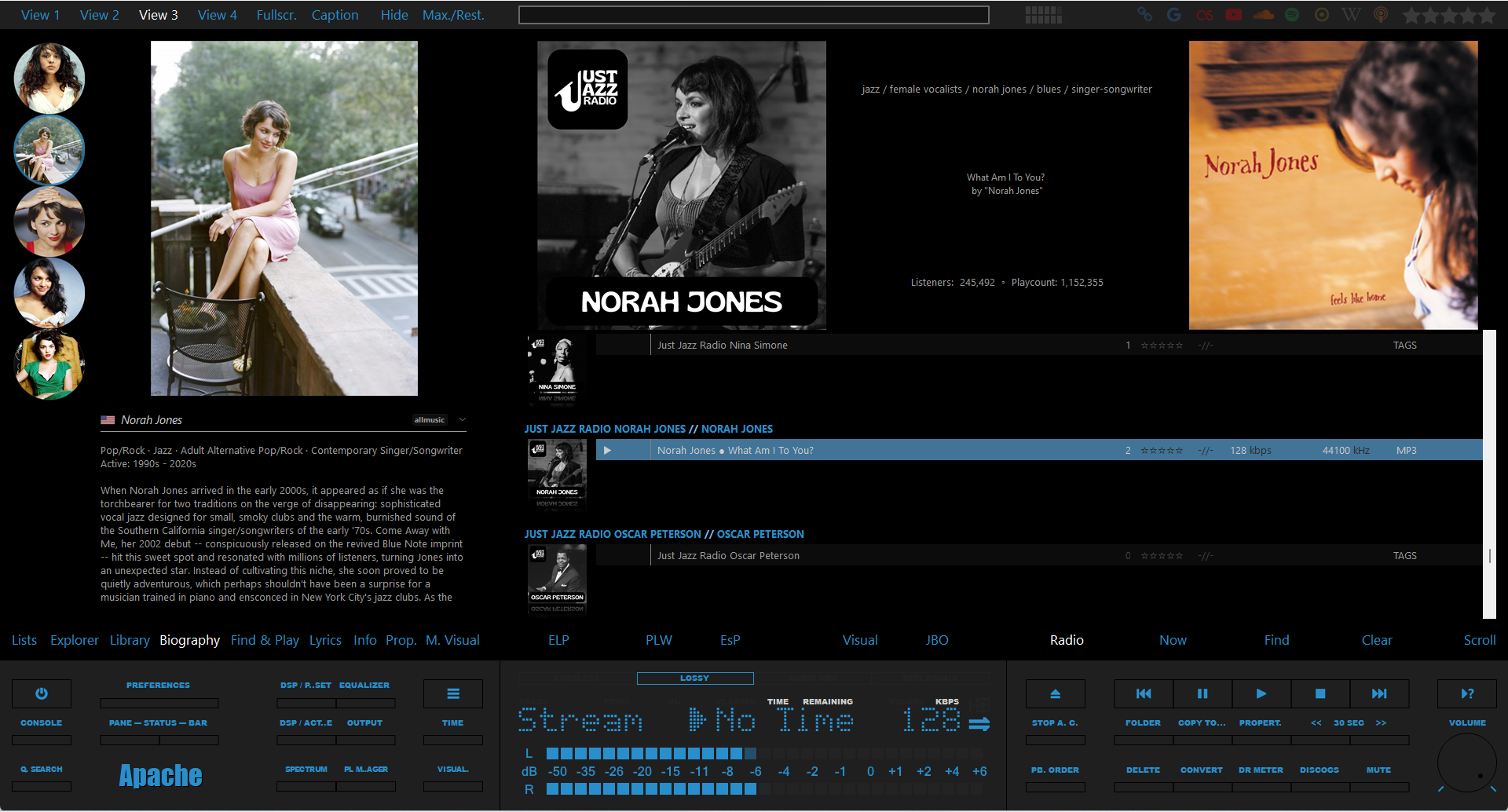Click the Max./Rest. button
The height and width of the screenshot is (812, 1508).
pos(453,15)
